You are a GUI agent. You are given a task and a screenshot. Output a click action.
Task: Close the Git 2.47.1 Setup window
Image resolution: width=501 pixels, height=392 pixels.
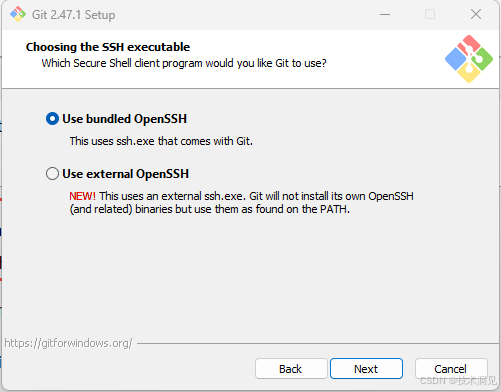coord(476,14)
